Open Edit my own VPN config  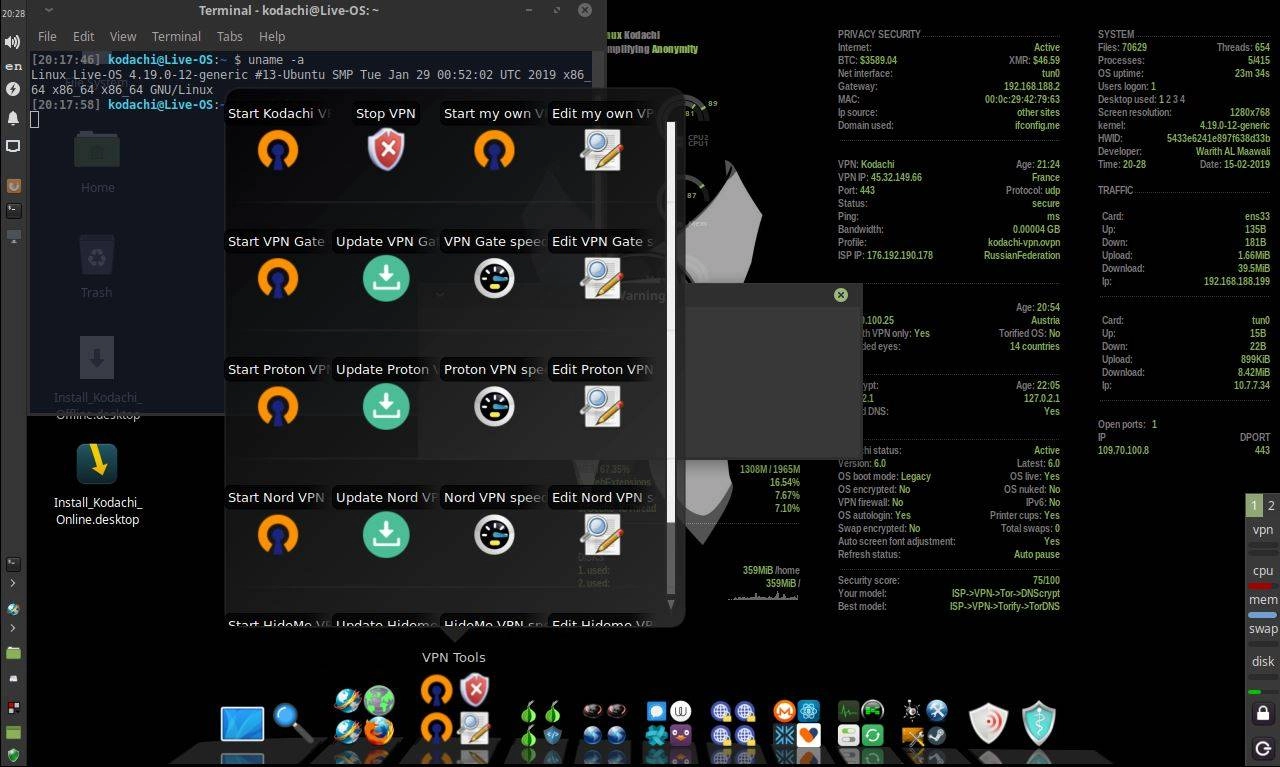coord(602,151)
